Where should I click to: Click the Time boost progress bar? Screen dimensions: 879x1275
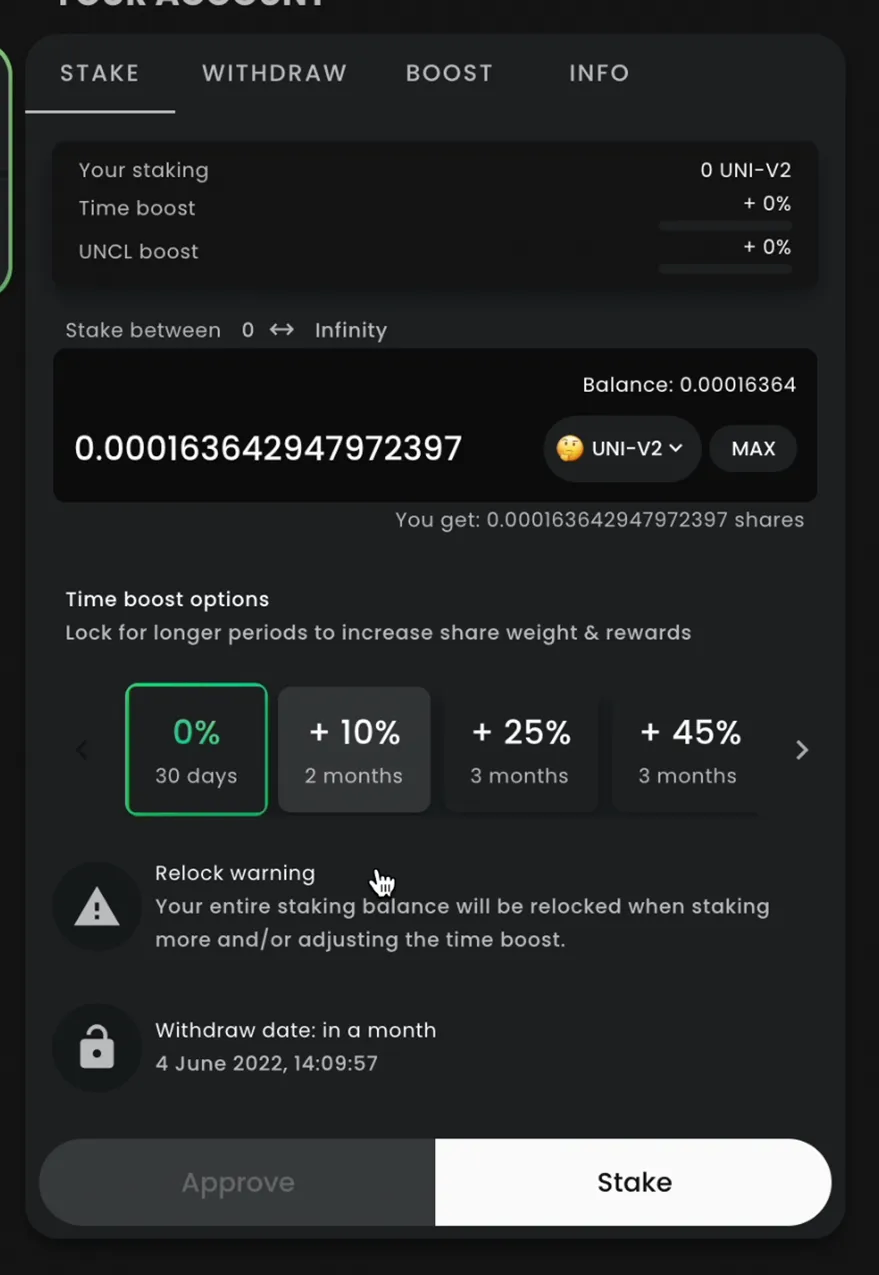tap(725, 227)
